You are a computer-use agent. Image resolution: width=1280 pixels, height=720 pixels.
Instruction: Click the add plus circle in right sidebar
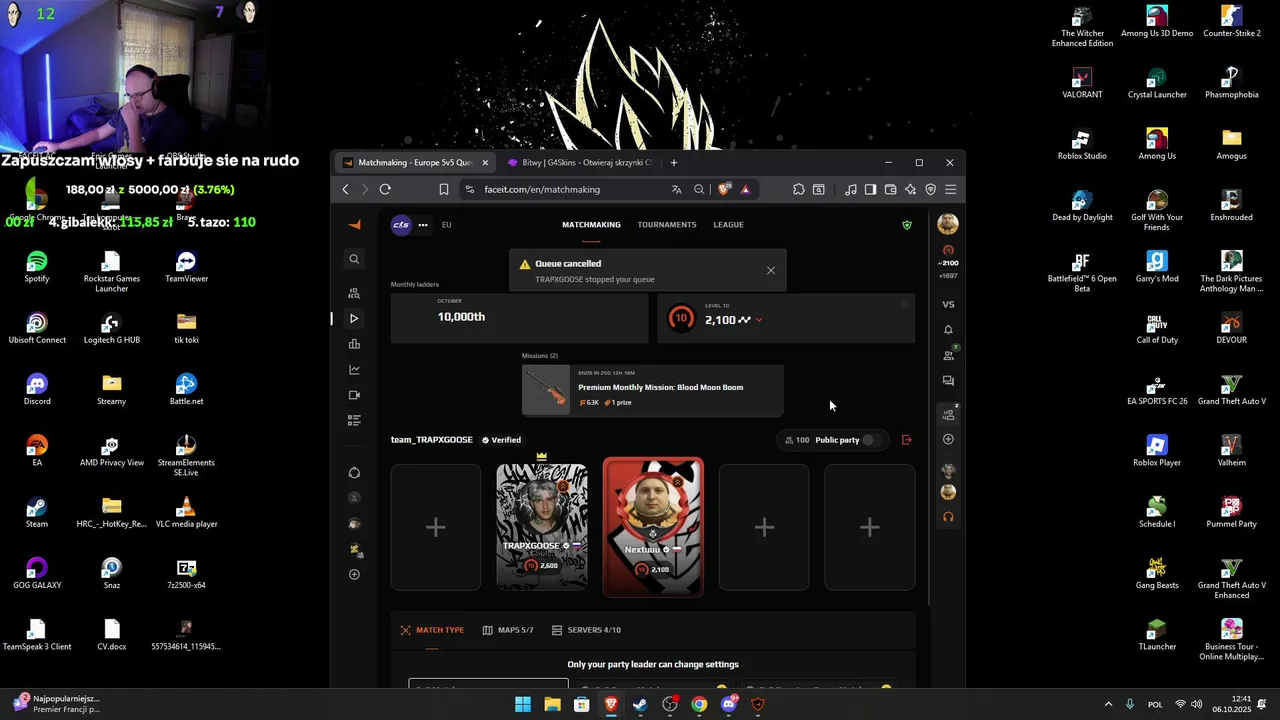948,439
